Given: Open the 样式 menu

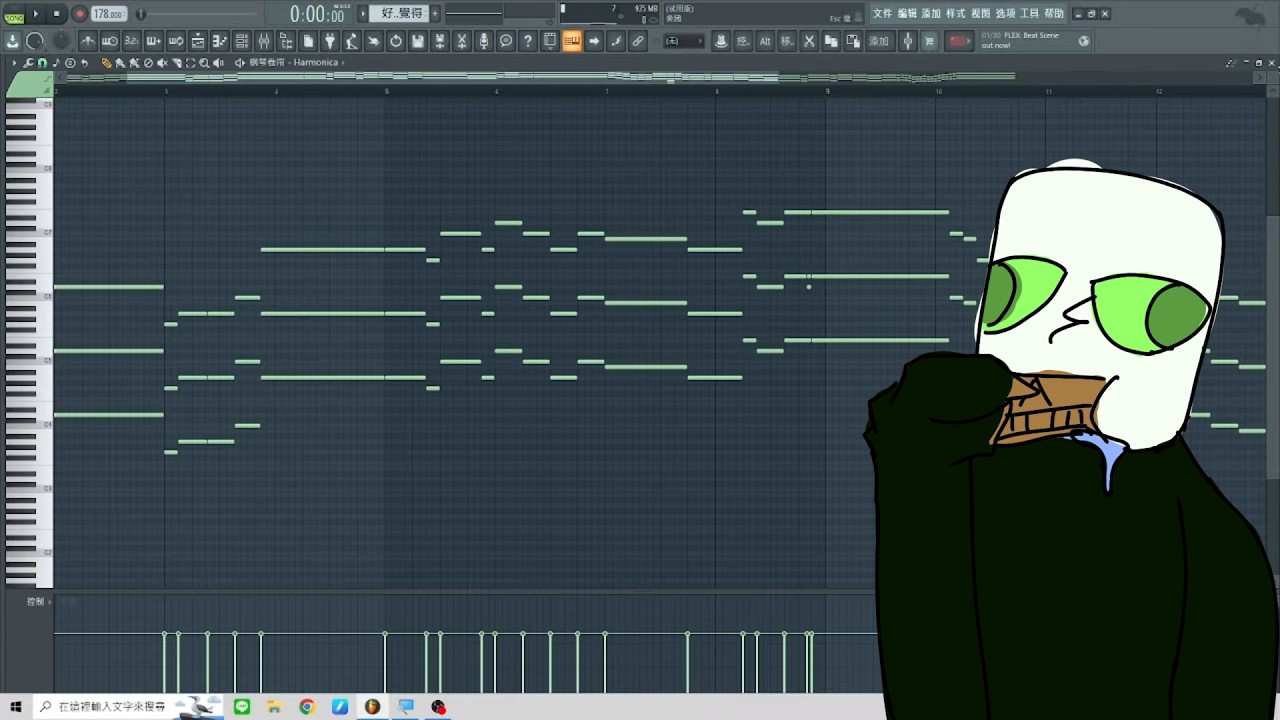Looking at the screenshot, I should pyautogui.click(x=956, y=14).
